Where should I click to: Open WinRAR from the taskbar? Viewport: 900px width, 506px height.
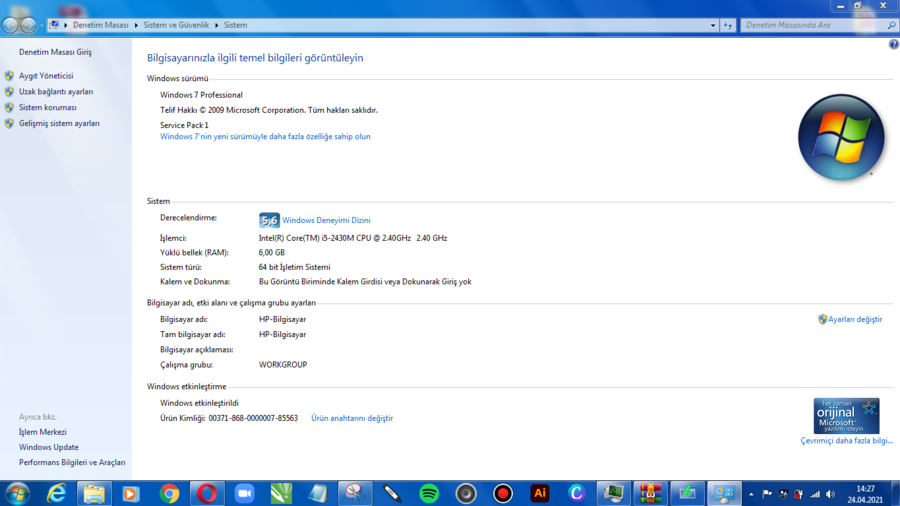[650, 493]
